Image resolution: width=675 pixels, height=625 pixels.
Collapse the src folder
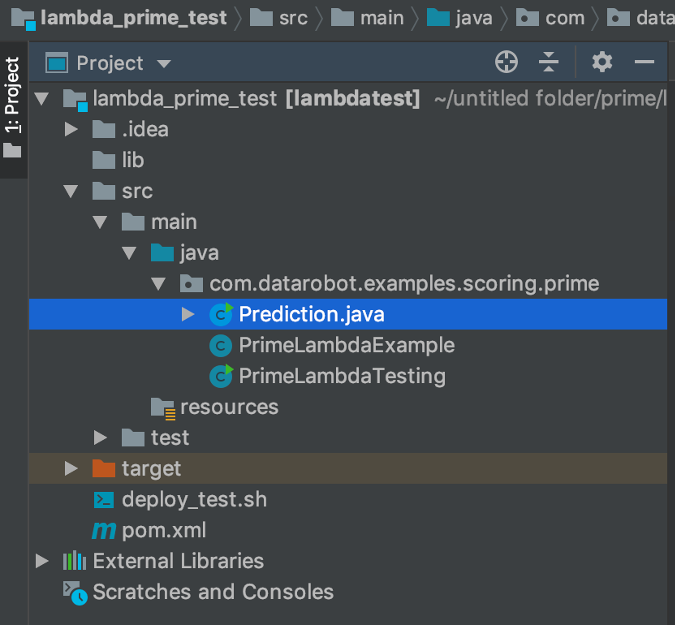(71, 191)
